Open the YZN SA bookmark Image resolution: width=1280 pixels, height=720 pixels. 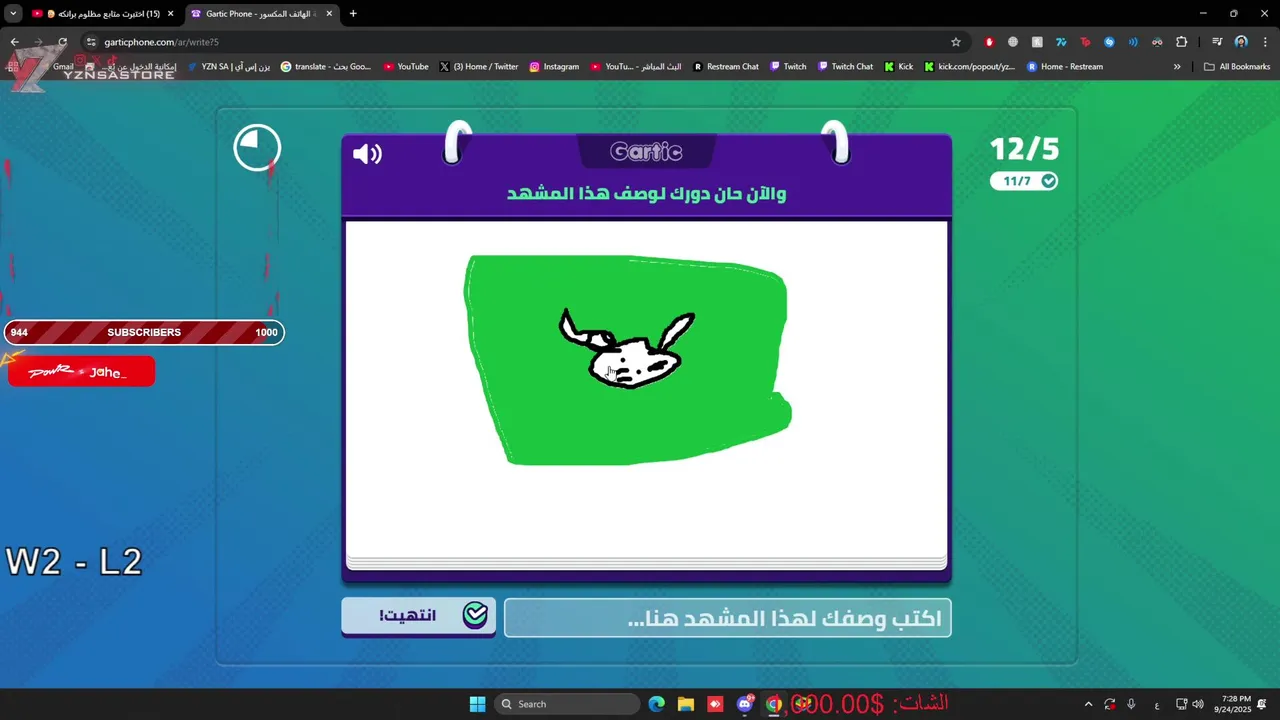229,67
